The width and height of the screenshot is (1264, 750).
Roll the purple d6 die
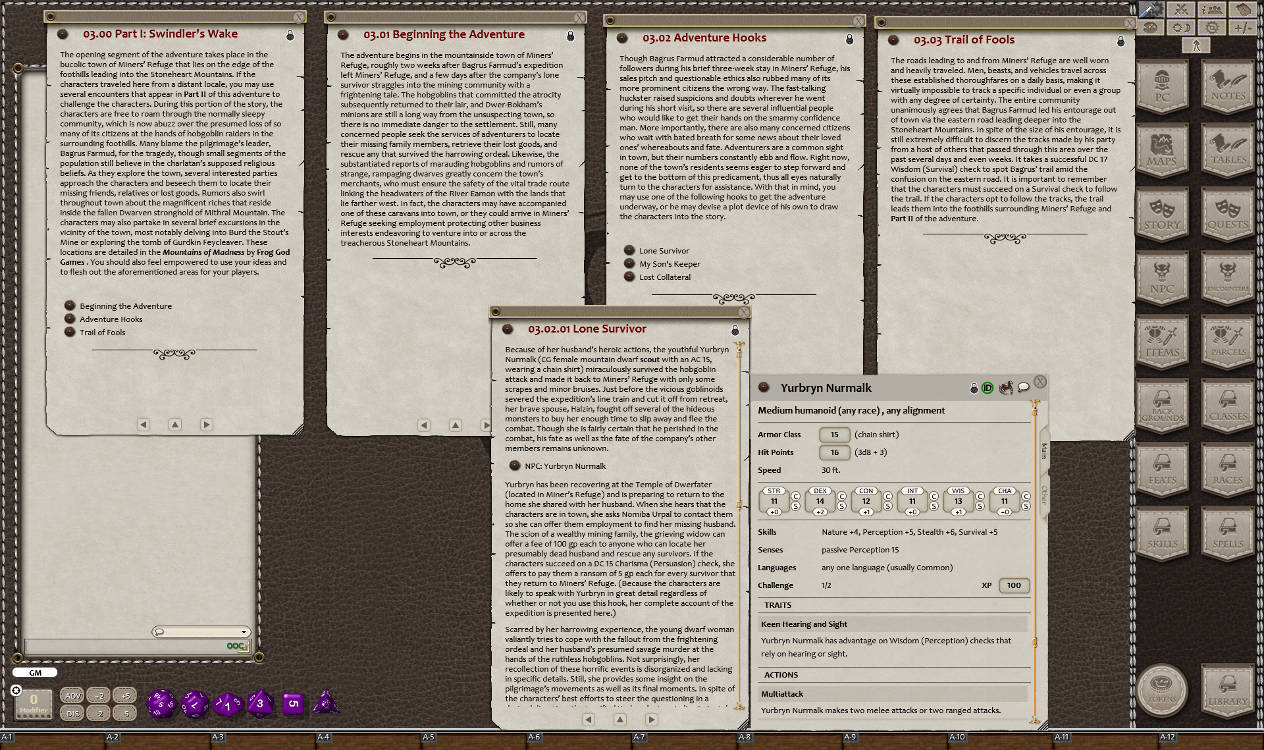pyautogui.click(x=292, y=702)
